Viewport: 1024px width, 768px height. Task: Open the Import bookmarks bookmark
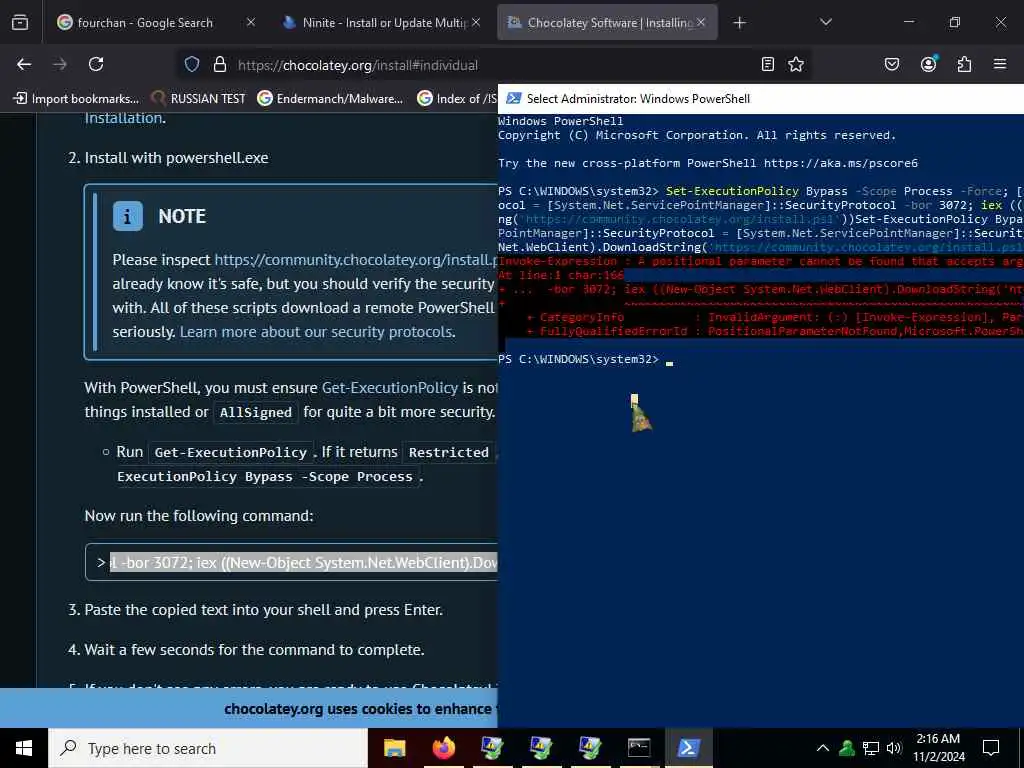tap(76, 99)
